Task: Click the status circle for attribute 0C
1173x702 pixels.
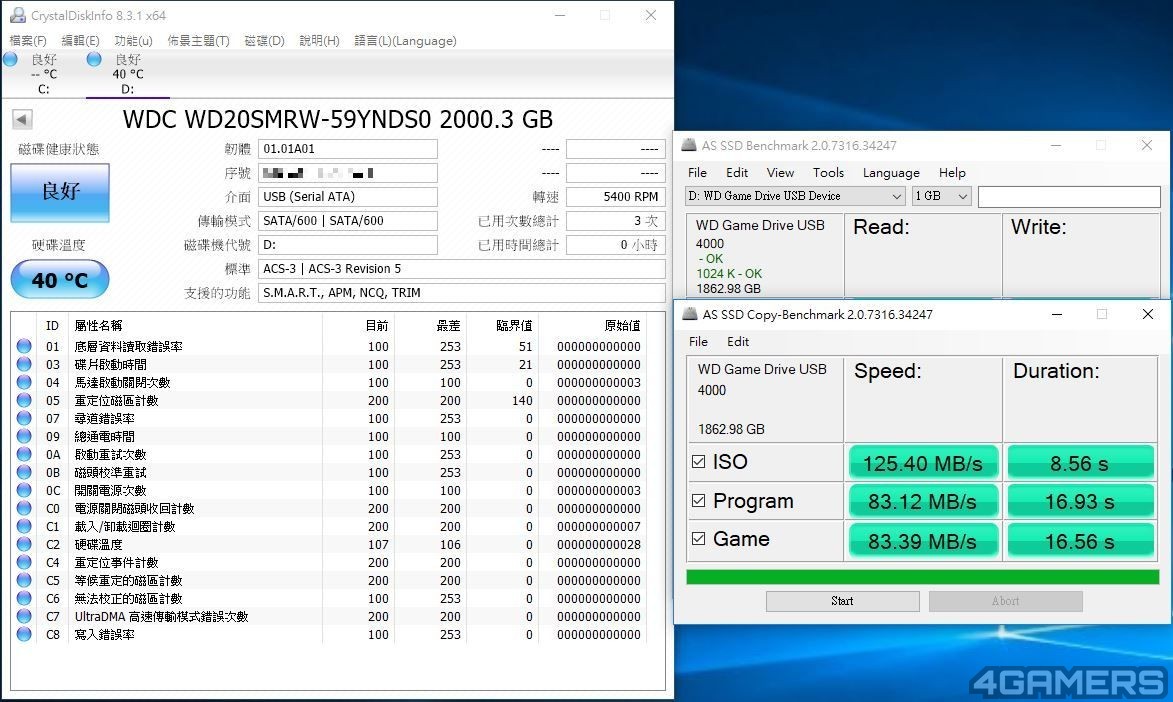Action: tap(24, 490)
